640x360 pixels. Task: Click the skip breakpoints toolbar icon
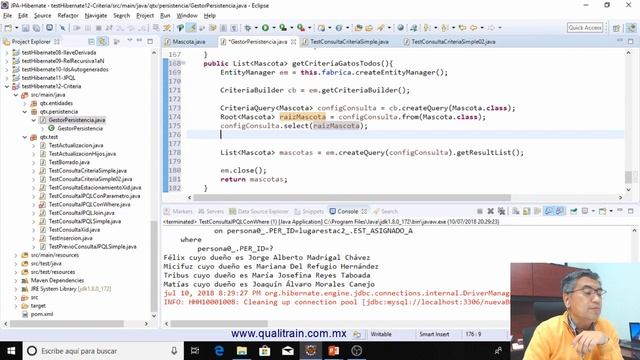pos(62,28)
